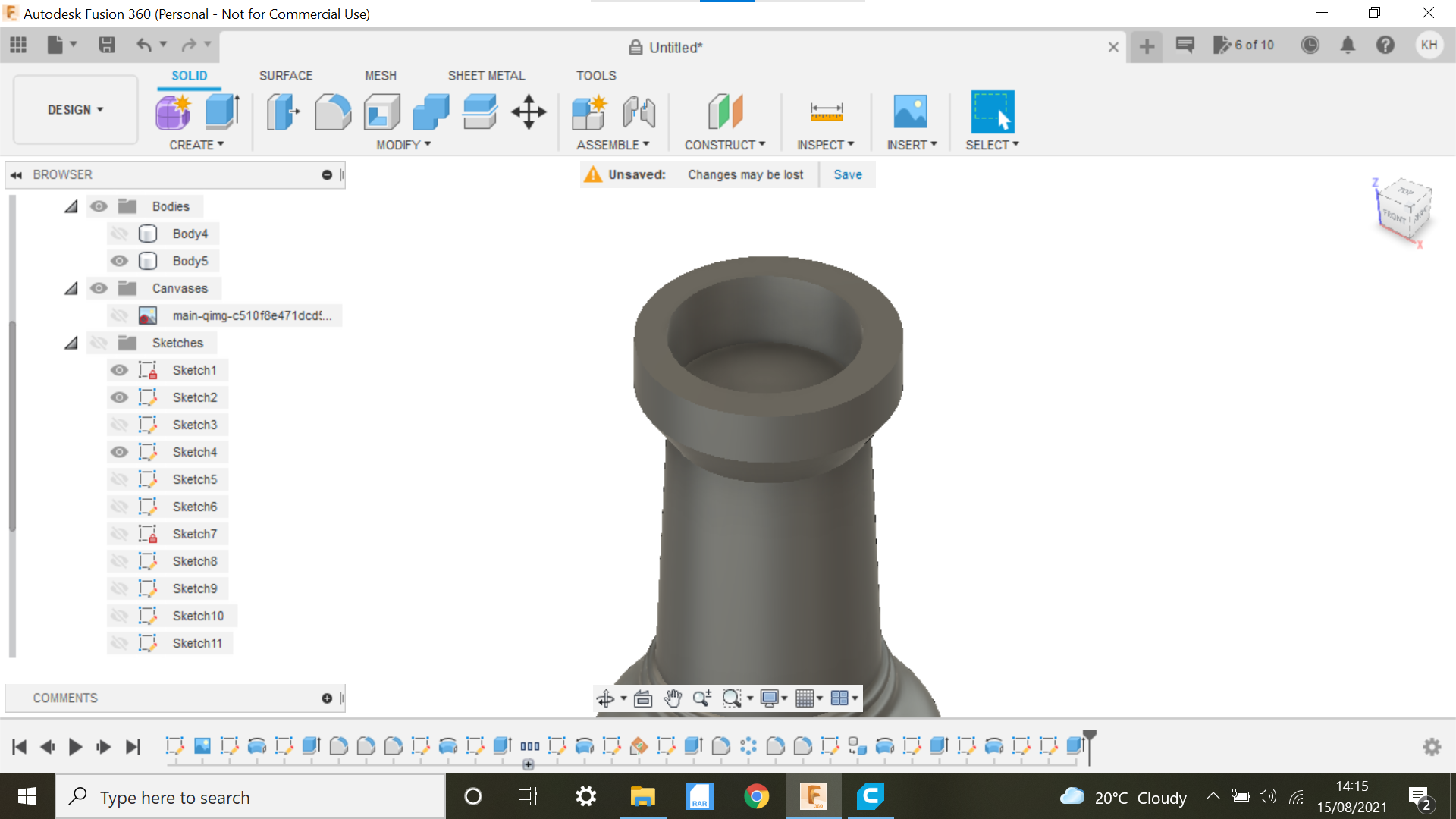Jump to the timeline beginning

tap(20, 747)
